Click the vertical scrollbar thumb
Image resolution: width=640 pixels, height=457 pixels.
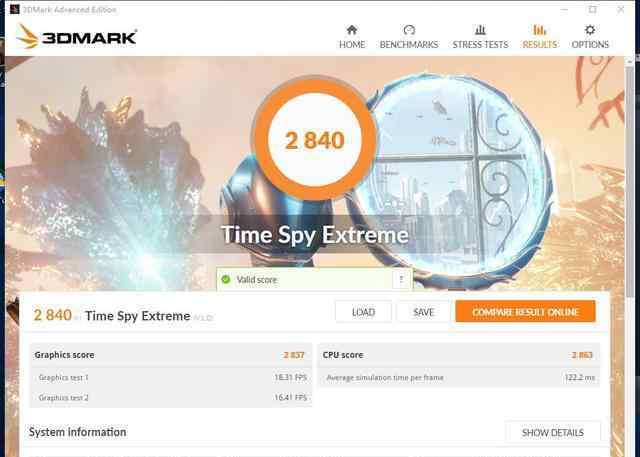(x=630, y=180)
